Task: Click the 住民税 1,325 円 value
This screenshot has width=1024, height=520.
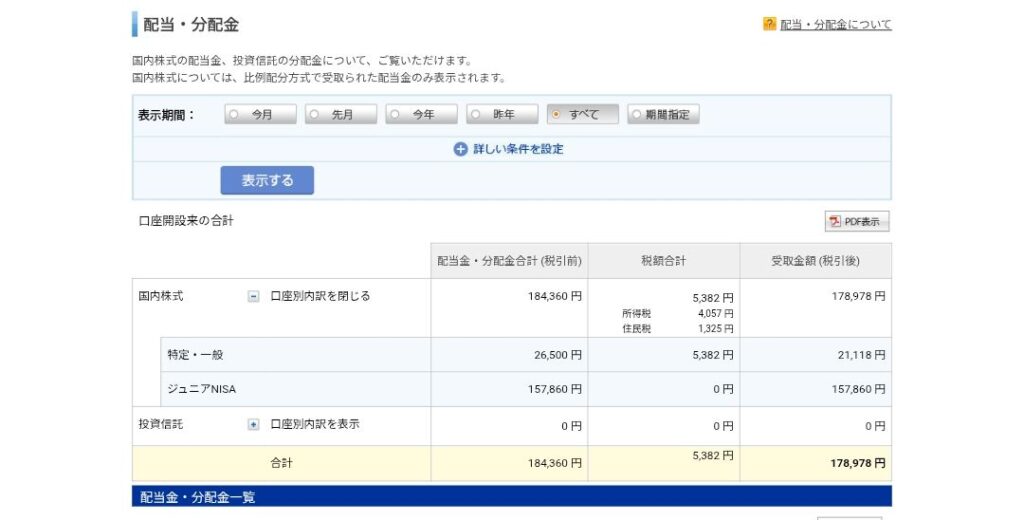Action: [x=716, y=329]
